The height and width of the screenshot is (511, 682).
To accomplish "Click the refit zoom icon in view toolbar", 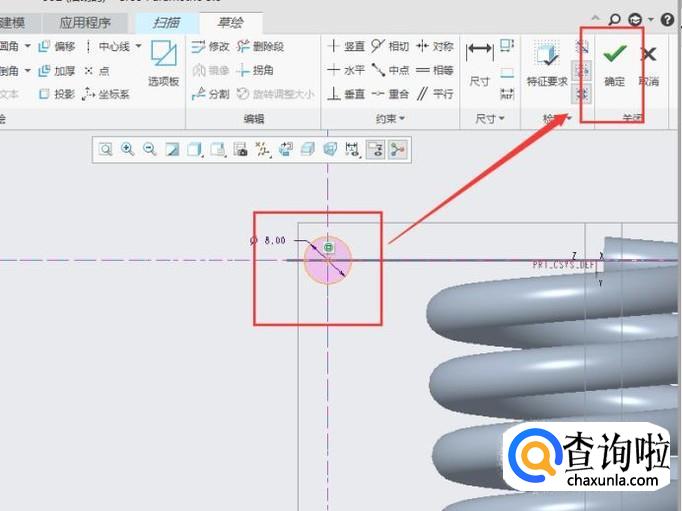I will [x=105, y=150].
